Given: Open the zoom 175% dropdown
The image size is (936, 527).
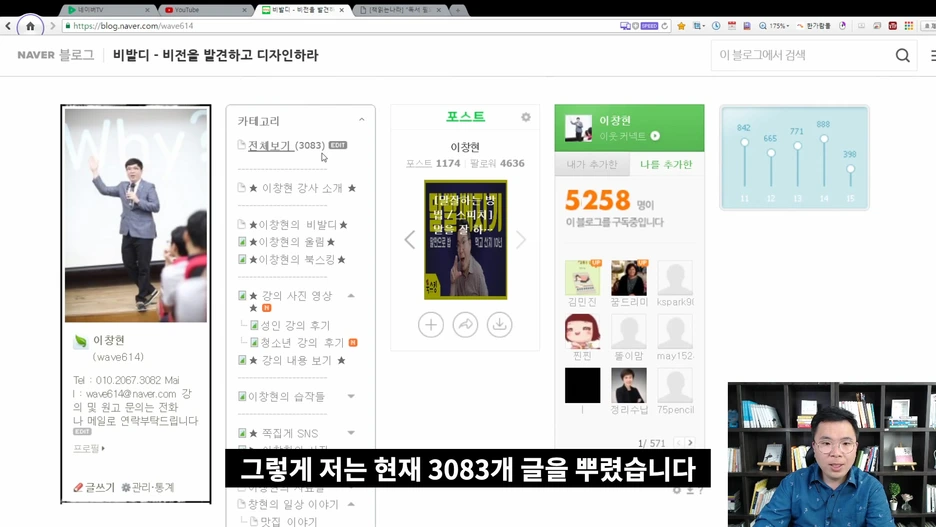Looking at the screenshot, I should pos(774,26).
